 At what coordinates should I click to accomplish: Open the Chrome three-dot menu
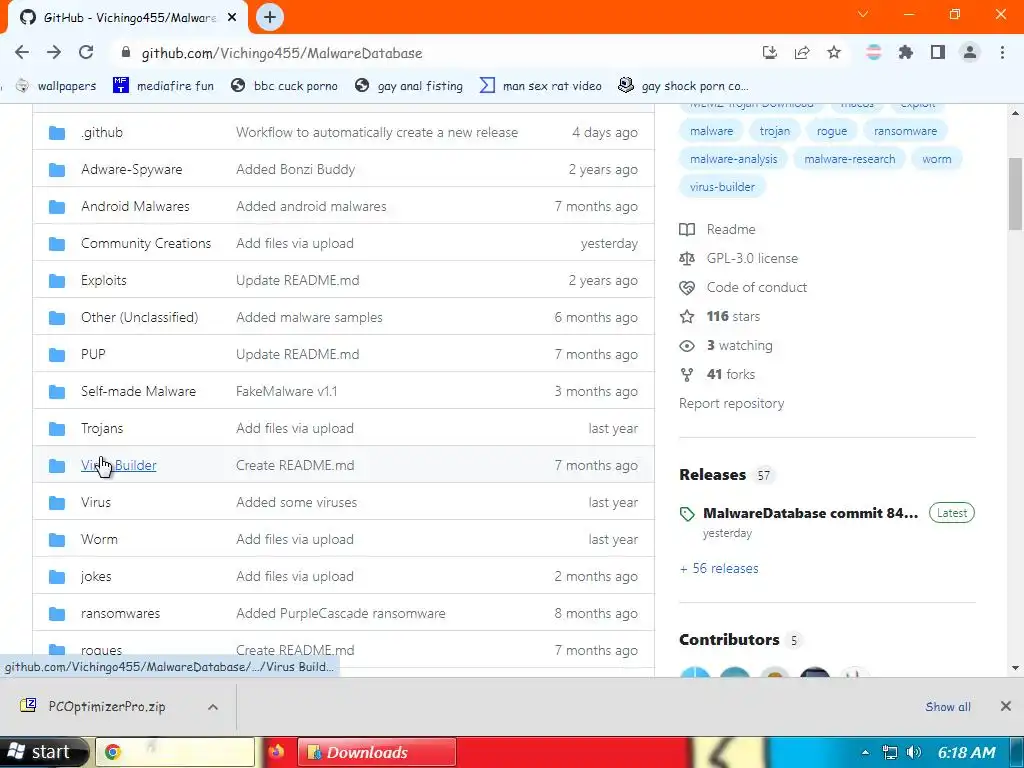coord(1002,52)
